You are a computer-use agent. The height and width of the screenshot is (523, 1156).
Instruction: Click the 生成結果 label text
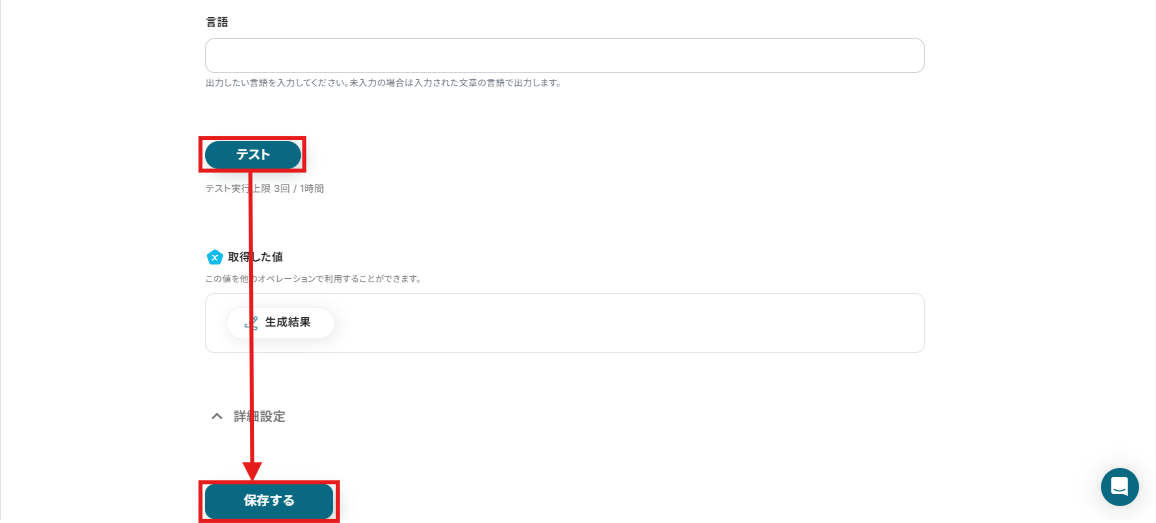click(x=288, y=323)
